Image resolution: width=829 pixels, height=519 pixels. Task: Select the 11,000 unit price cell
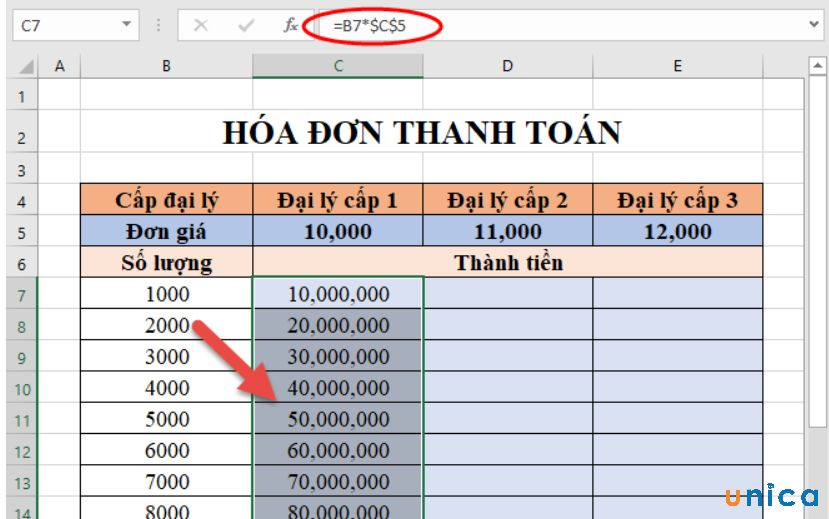[508, 231]
